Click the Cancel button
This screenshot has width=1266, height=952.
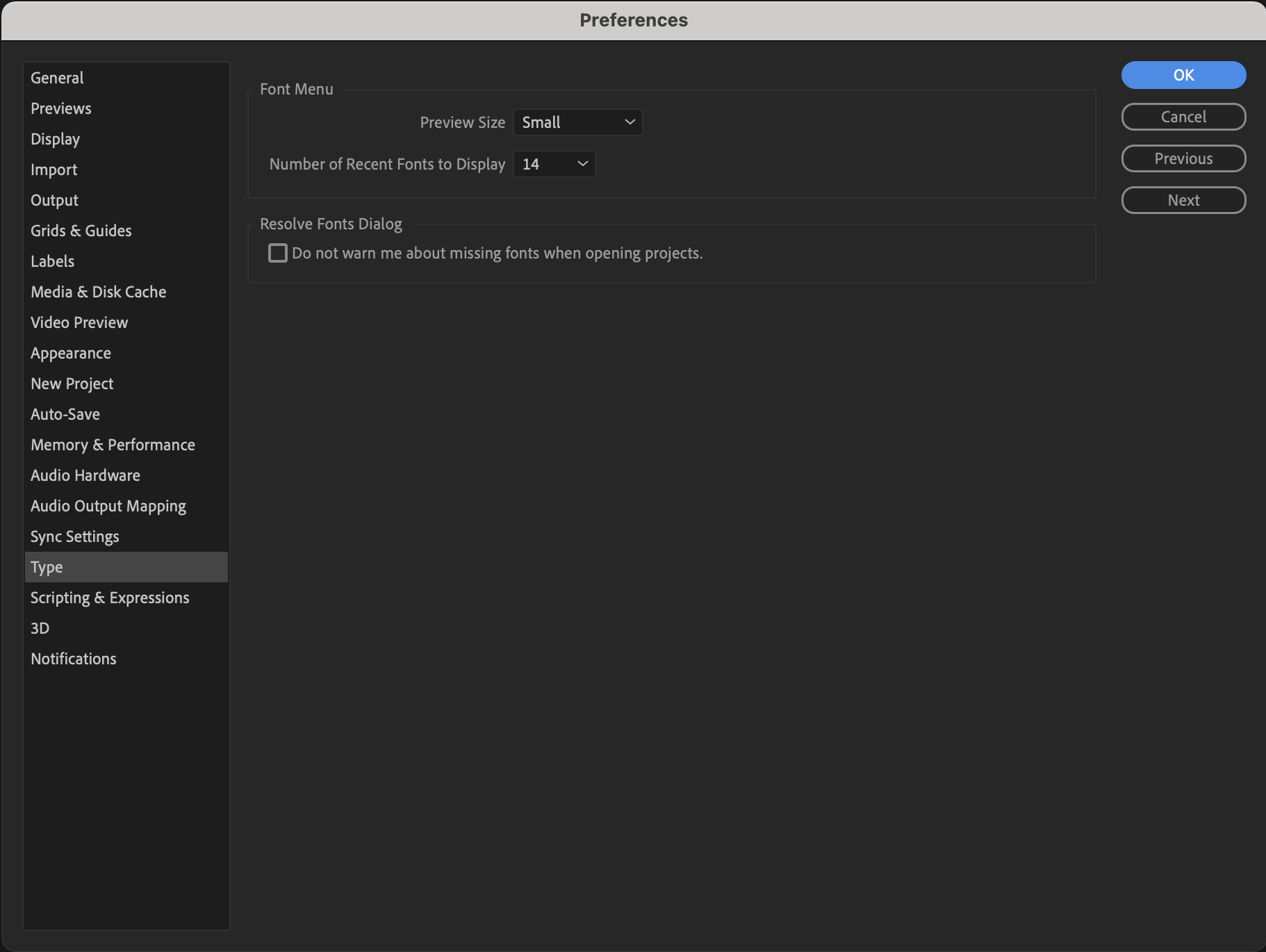(x=1183, y=116)
